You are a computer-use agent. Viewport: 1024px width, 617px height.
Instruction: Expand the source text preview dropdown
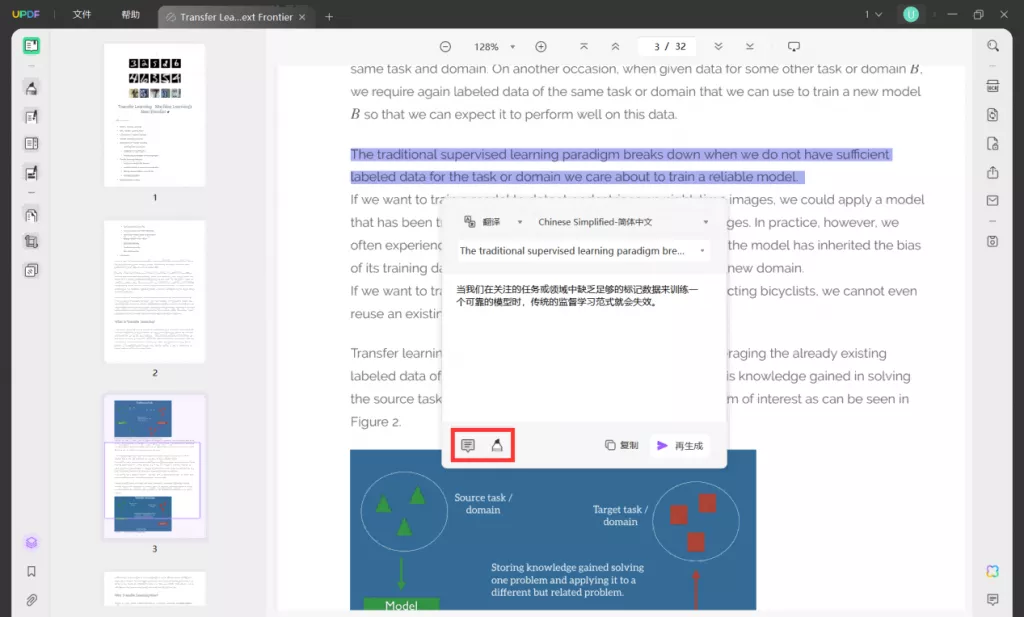point(703,251)
